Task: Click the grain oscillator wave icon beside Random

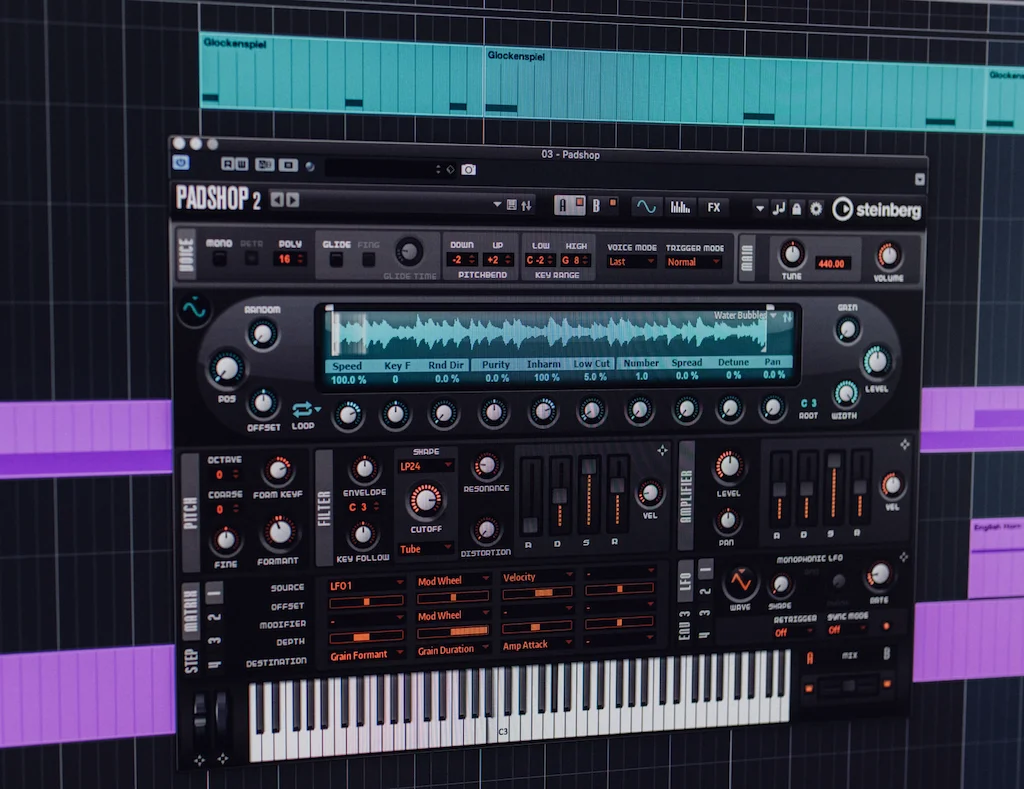Action: tap(195, 309)
